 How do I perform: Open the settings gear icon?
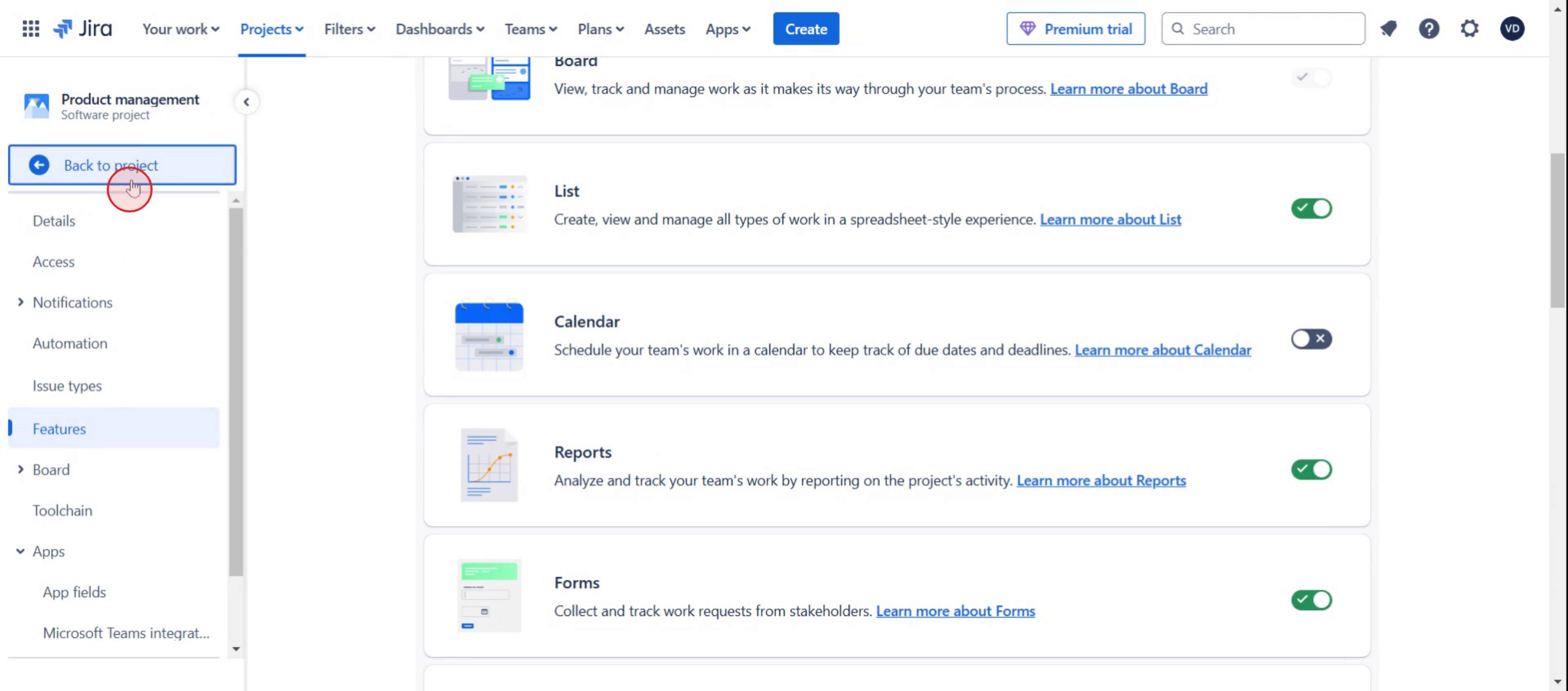1469,29
